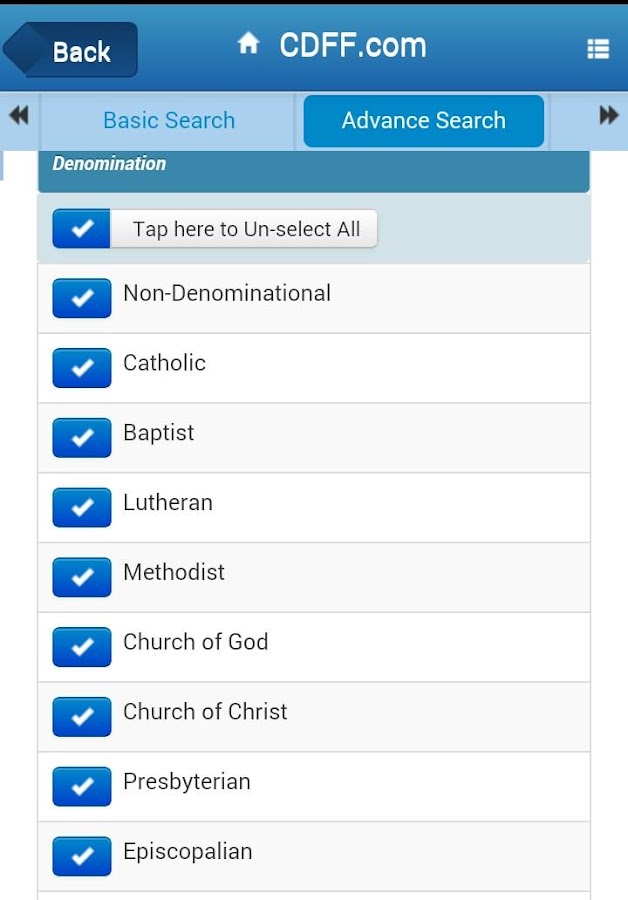Image resolution: width=628 pixels, height=900 pixels.
Task: Toggle the Church of Christ checkbox
Action: point(82,717)
